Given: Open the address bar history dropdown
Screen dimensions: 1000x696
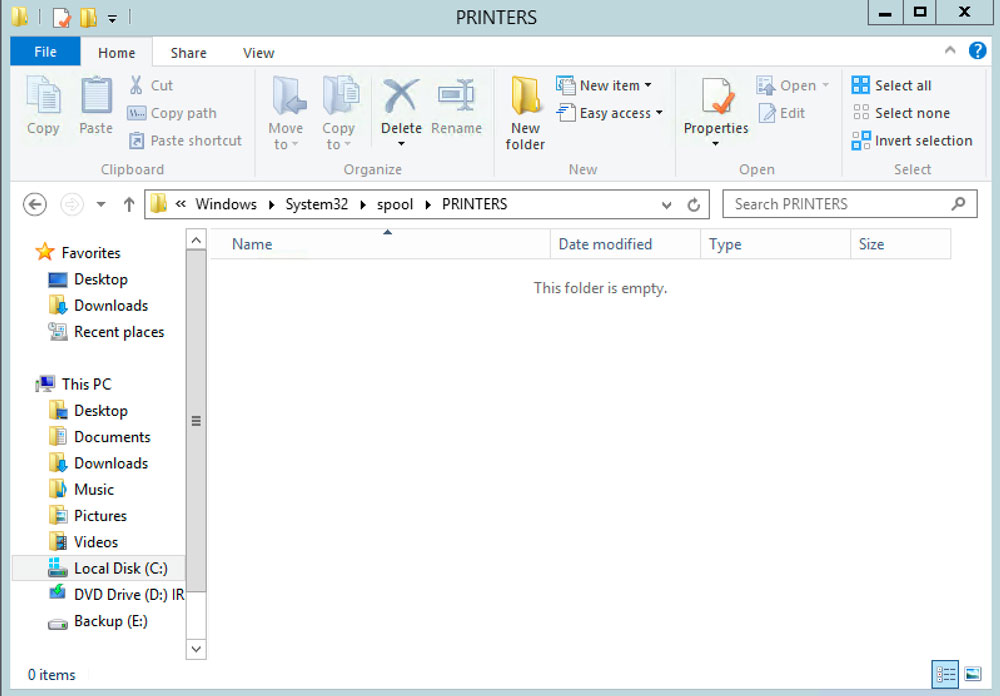Looking at the screenshot, I should click(667, 205).
